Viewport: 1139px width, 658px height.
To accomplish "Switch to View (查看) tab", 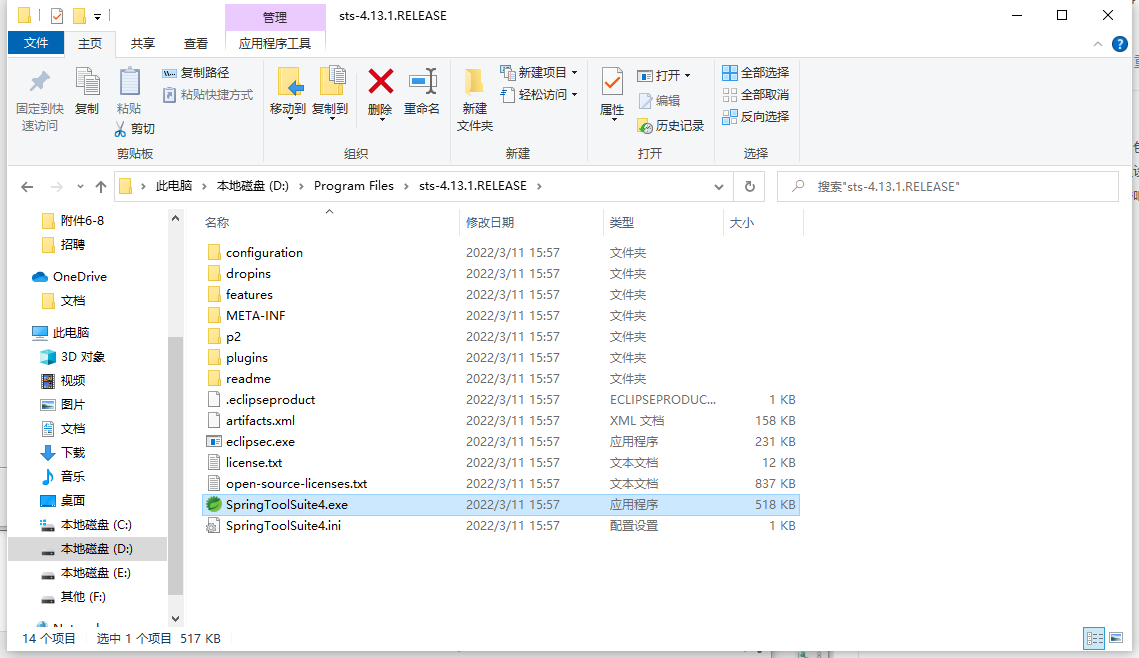I will [x=196, y=44].
